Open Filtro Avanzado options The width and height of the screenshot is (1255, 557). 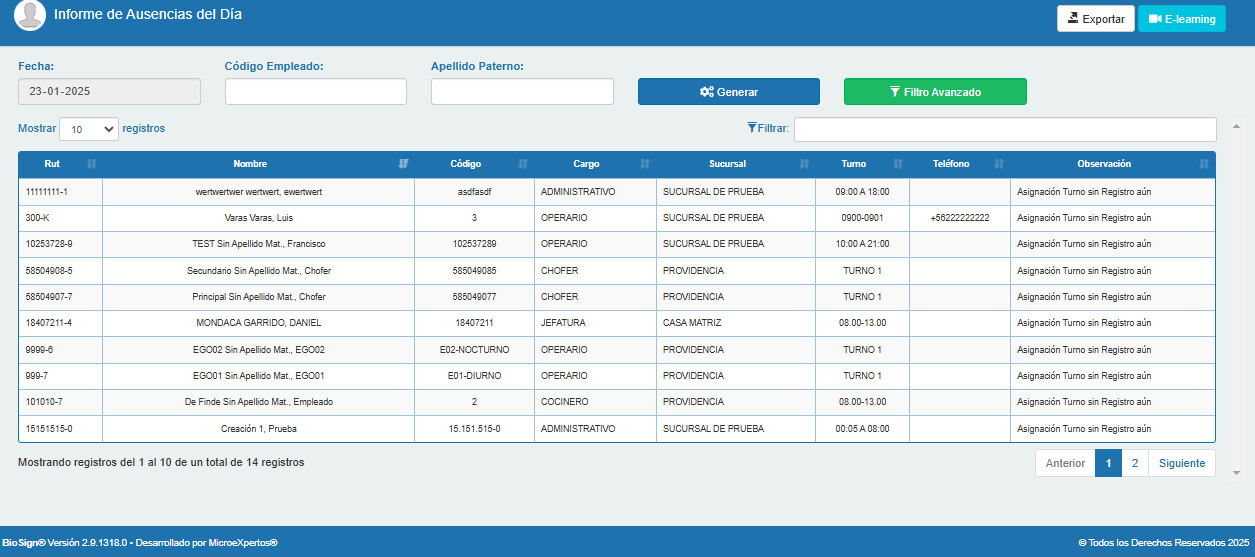coord(935,92)
